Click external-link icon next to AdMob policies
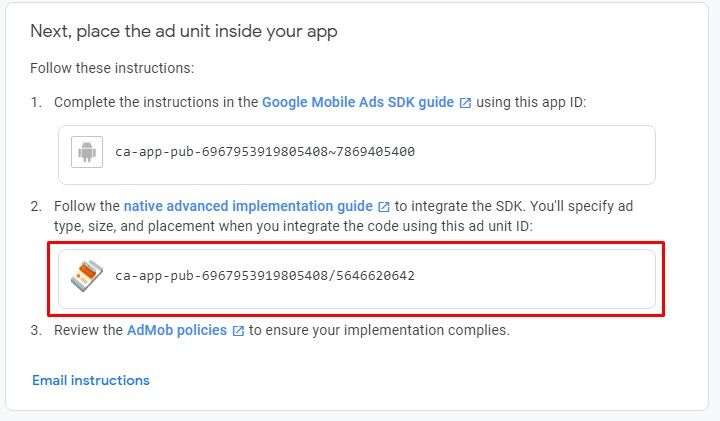 tap(238, 330)
